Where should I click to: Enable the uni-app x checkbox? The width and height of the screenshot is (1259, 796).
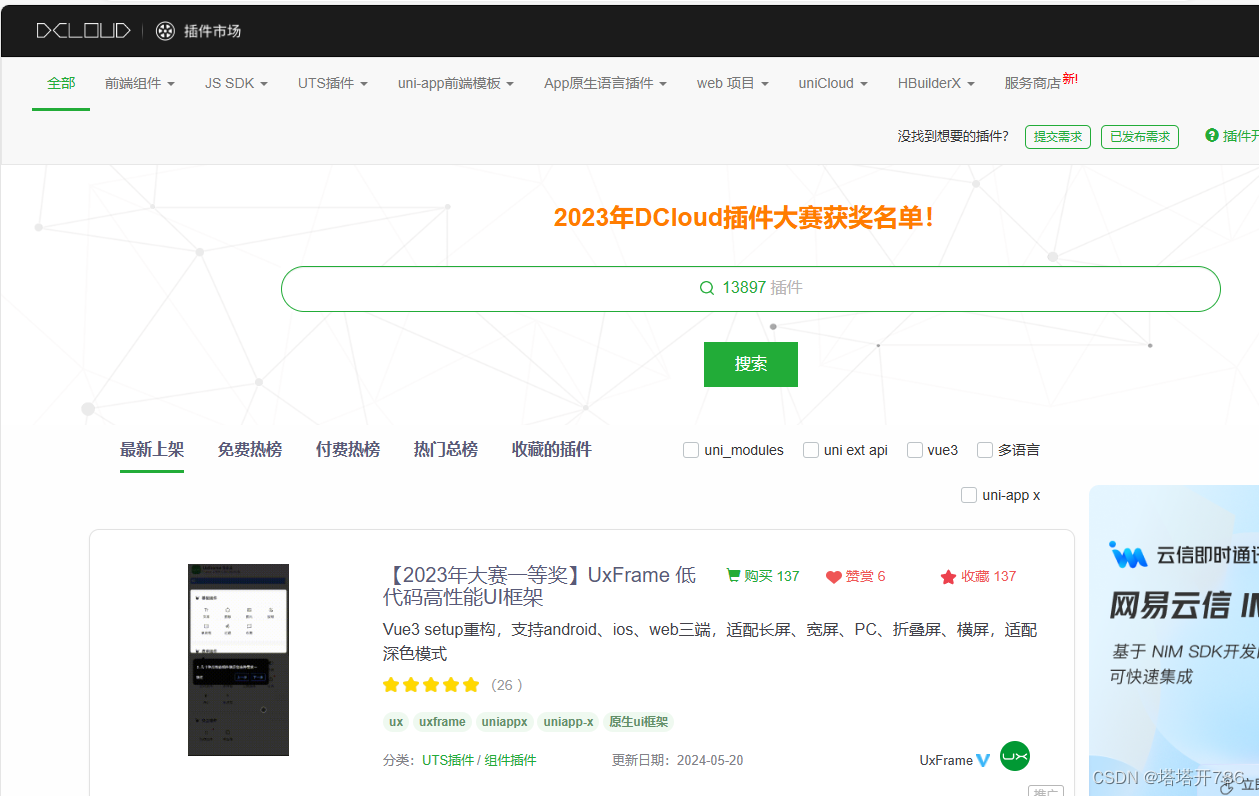point(969,495)
